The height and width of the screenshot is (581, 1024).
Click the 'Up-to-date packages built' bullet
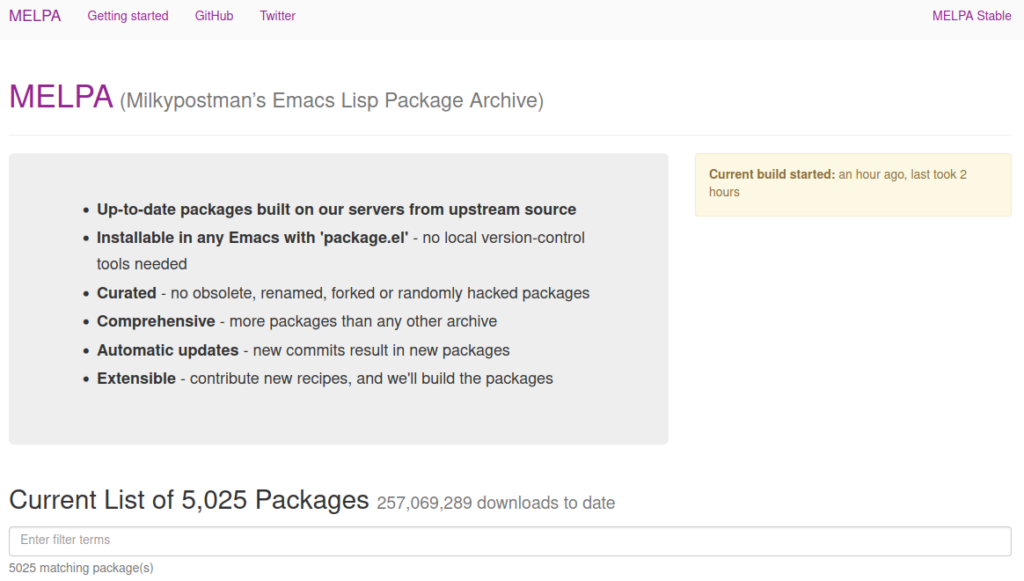pyautogui.click(x=336, y=210)
